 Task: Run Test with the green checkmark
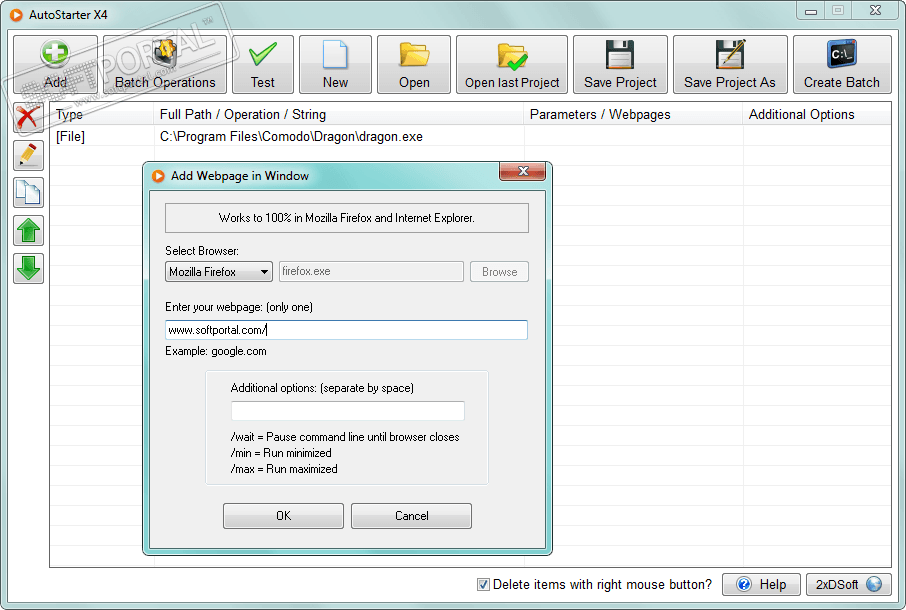click(x=263, y=64)
